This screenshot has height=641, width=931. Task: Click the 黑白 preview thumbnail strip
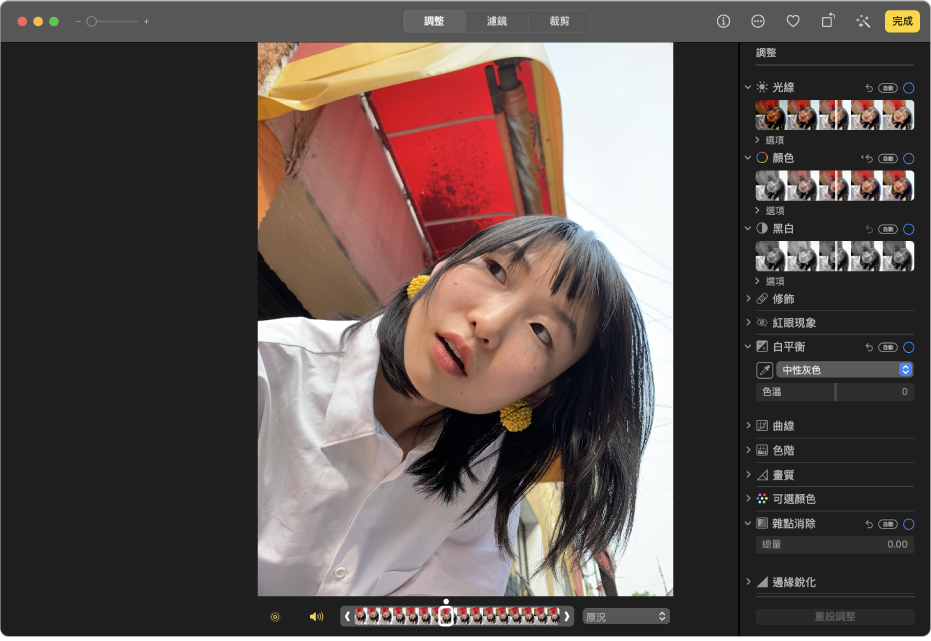tap(835, 256)
